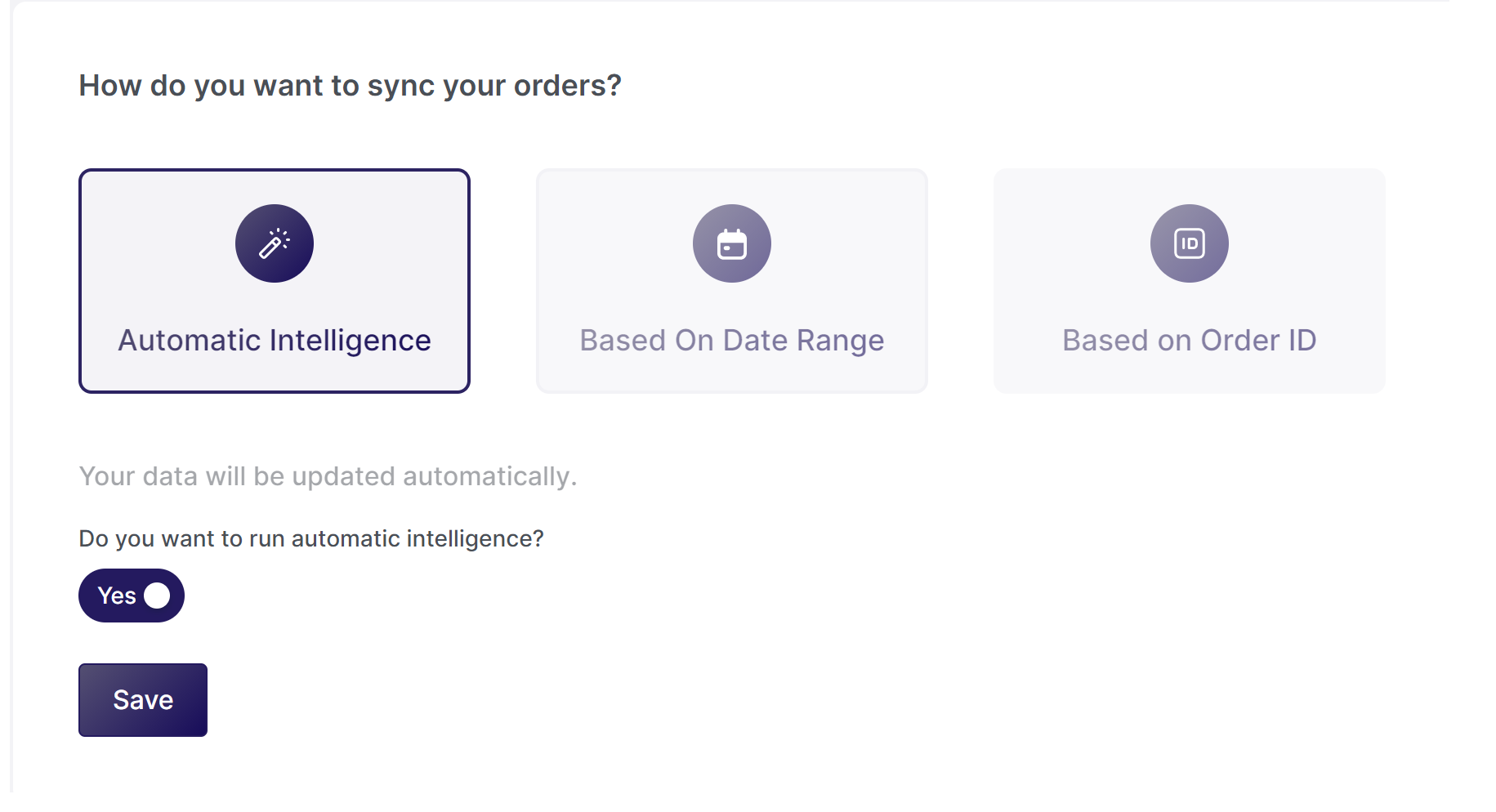Image resolution: width=1496 pixels, height=812 pixels.
Task: Click 'Do you want to run automatic intelligence?' text
Action: tap(311, 539)
